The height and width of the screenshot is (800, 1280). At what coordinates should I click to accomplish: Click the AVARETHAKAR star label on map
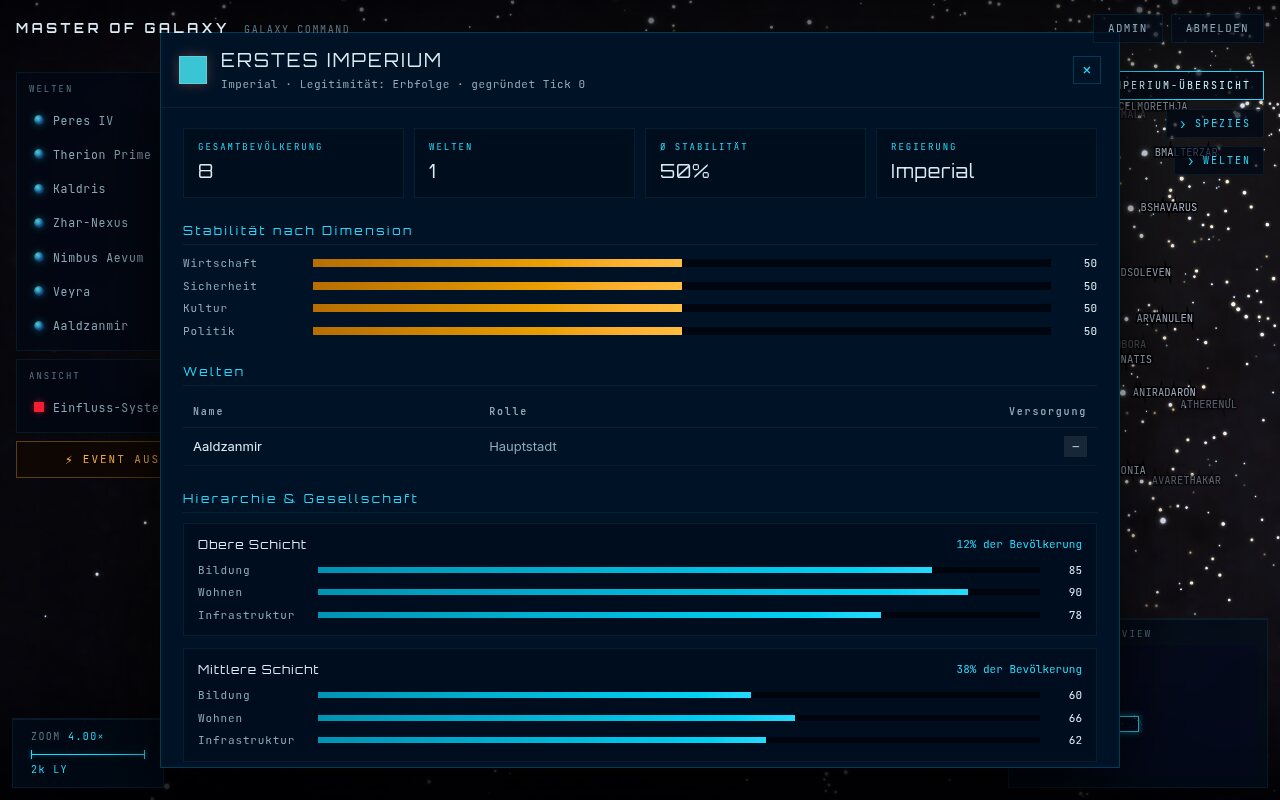pos(1186,481)
